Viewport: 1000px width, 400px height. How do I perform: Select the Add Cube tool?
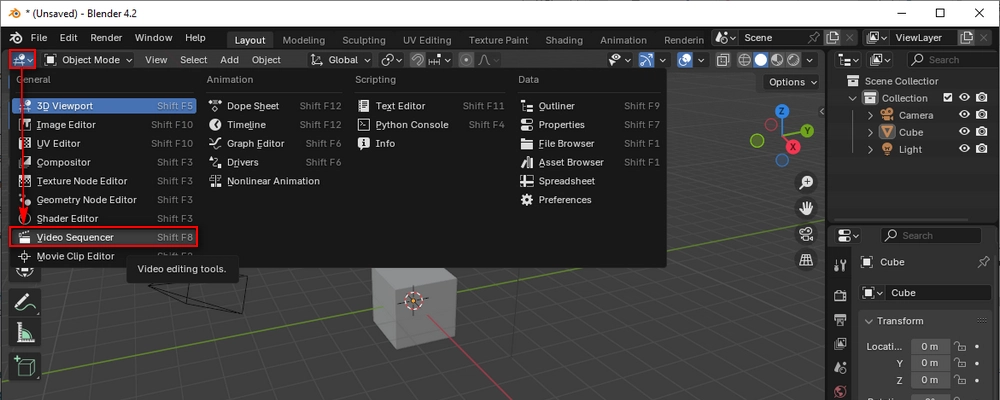tap(25, 367)
